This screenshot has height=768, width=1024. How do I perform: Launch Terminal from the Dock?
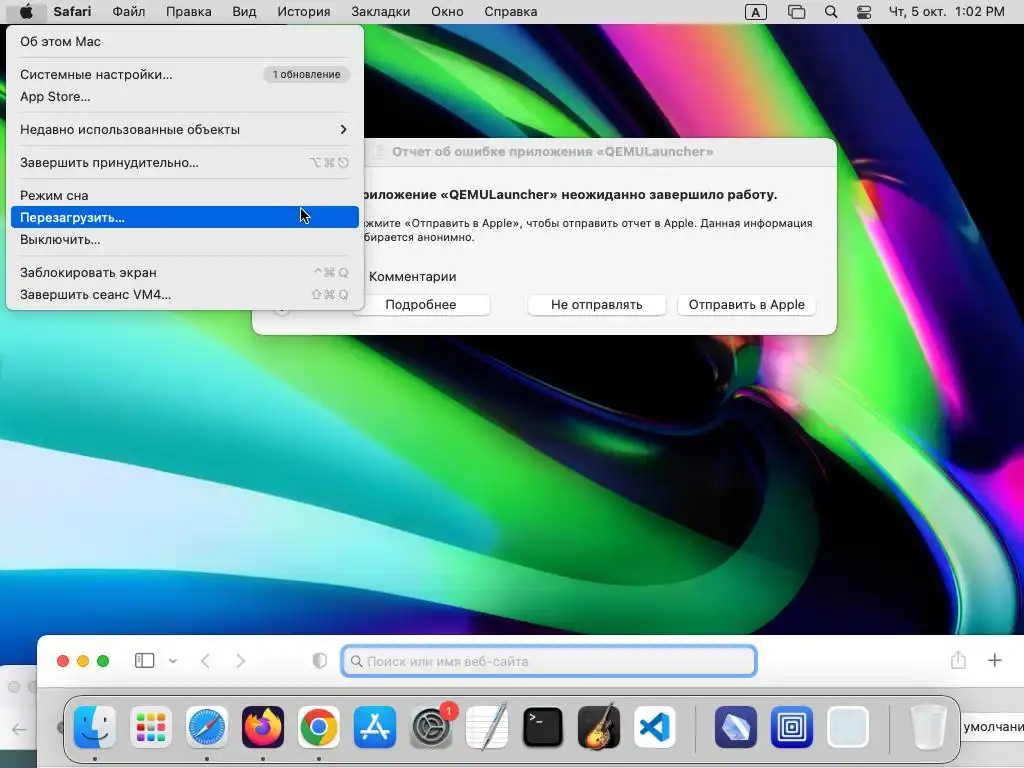[x=543, y=727]
